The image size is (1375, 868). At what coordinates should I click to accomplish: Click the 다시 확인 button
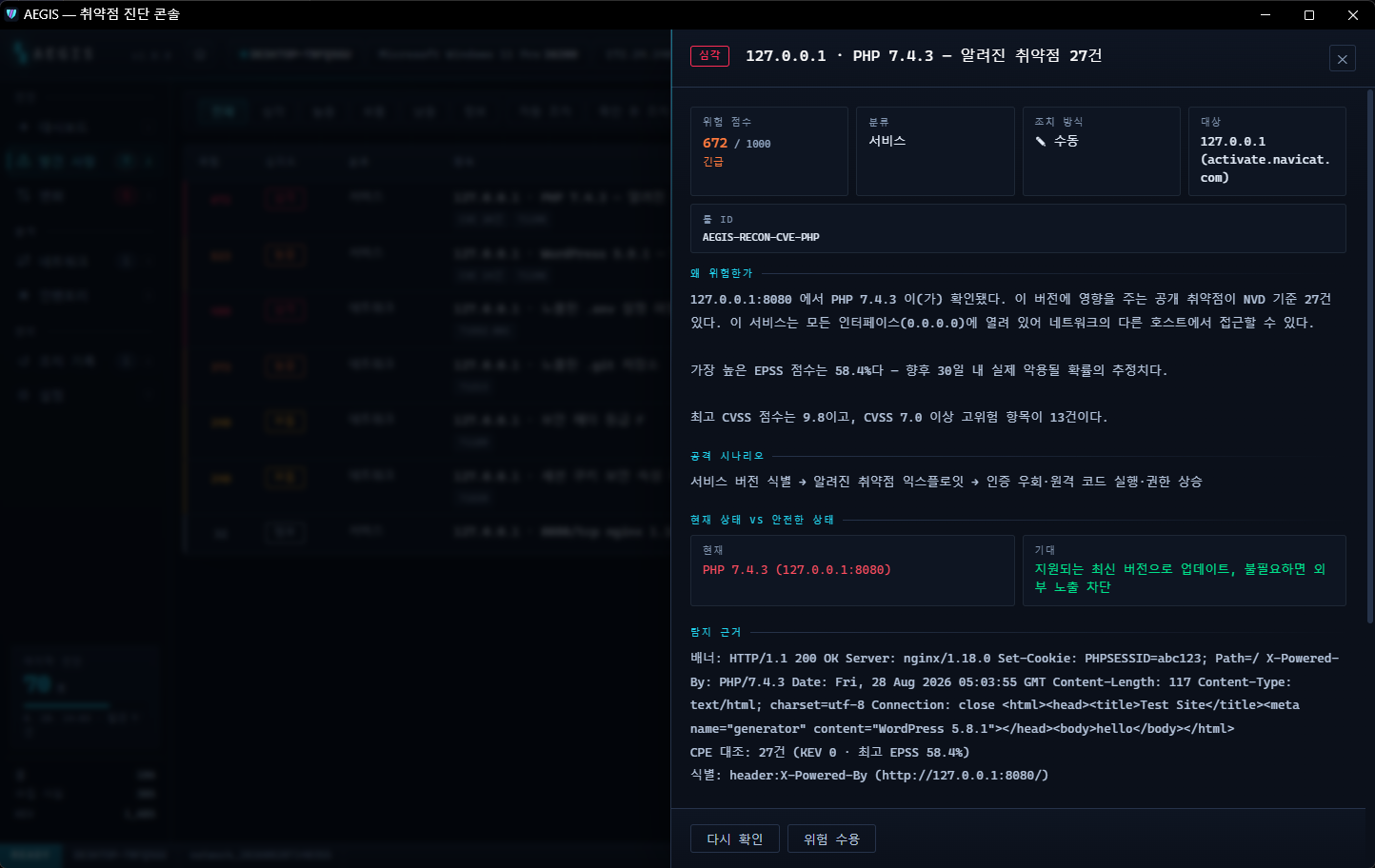point(735,839)
